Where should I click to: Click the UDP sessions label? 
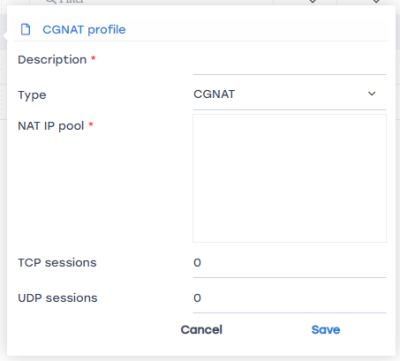click(57, 298)
